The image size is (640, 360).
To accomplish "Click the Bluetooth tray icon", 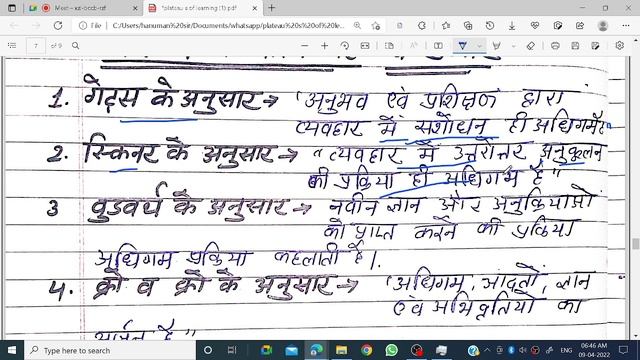I will pos(511,350).
